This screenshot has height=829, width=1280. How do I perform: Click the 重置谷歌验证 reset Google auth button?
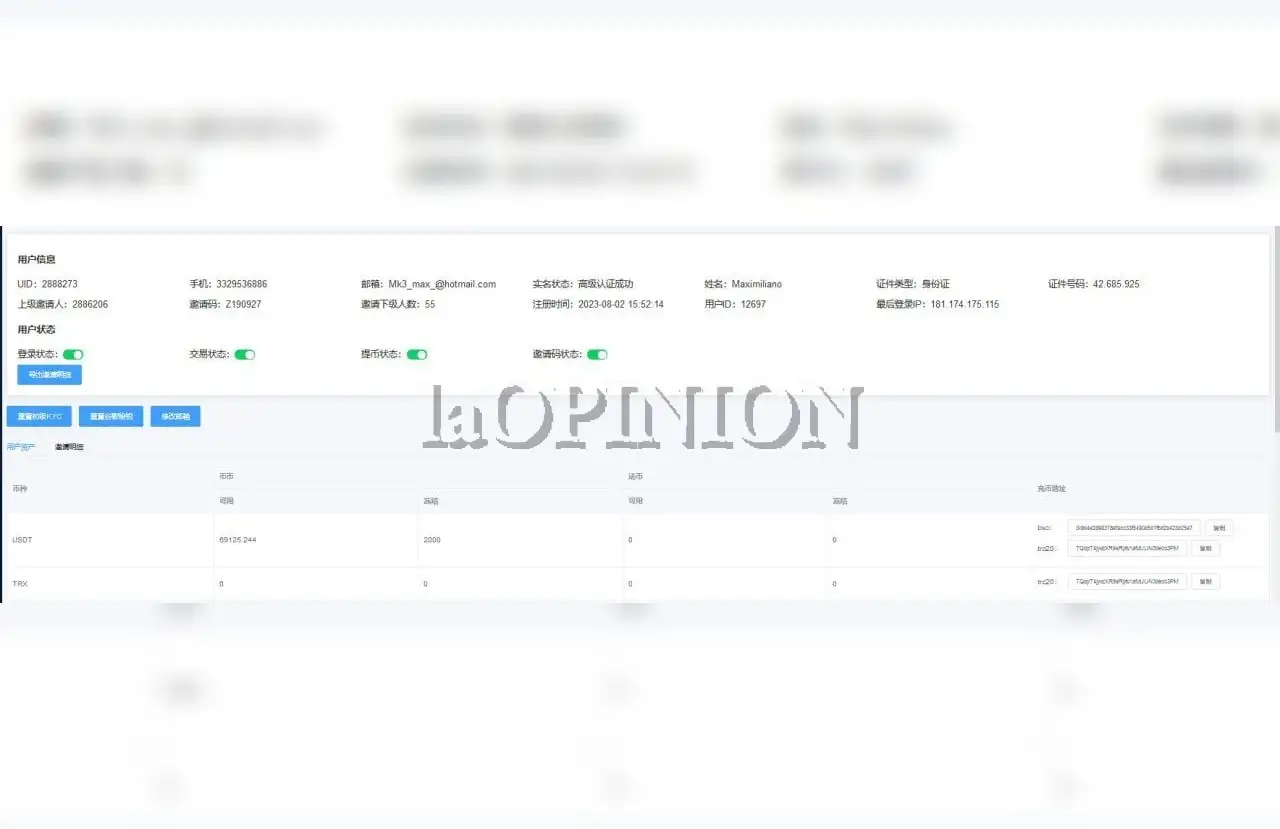[111, 416]
